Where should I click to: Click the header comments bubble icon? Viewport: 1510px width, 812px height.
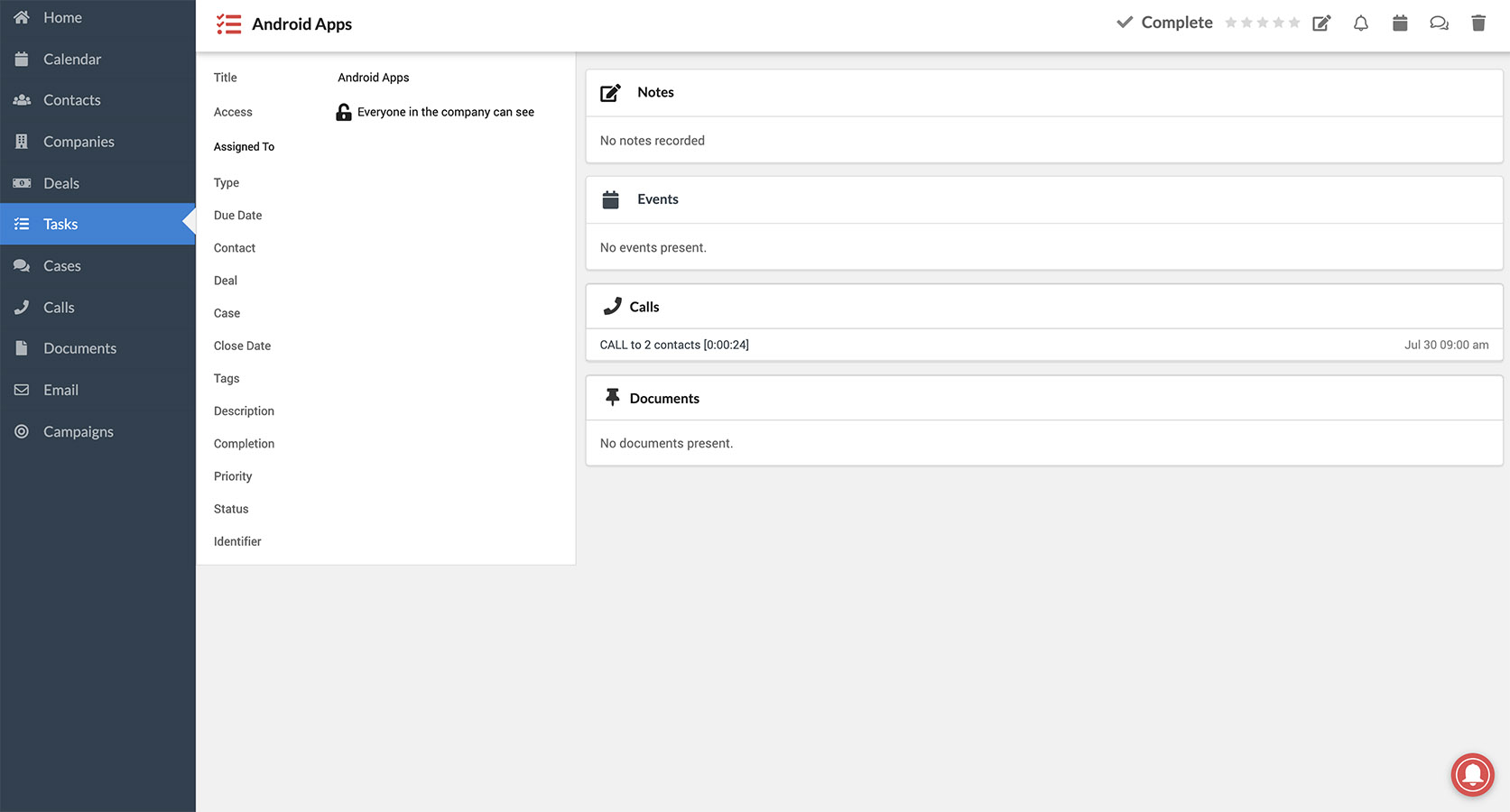coord(1440,23)
